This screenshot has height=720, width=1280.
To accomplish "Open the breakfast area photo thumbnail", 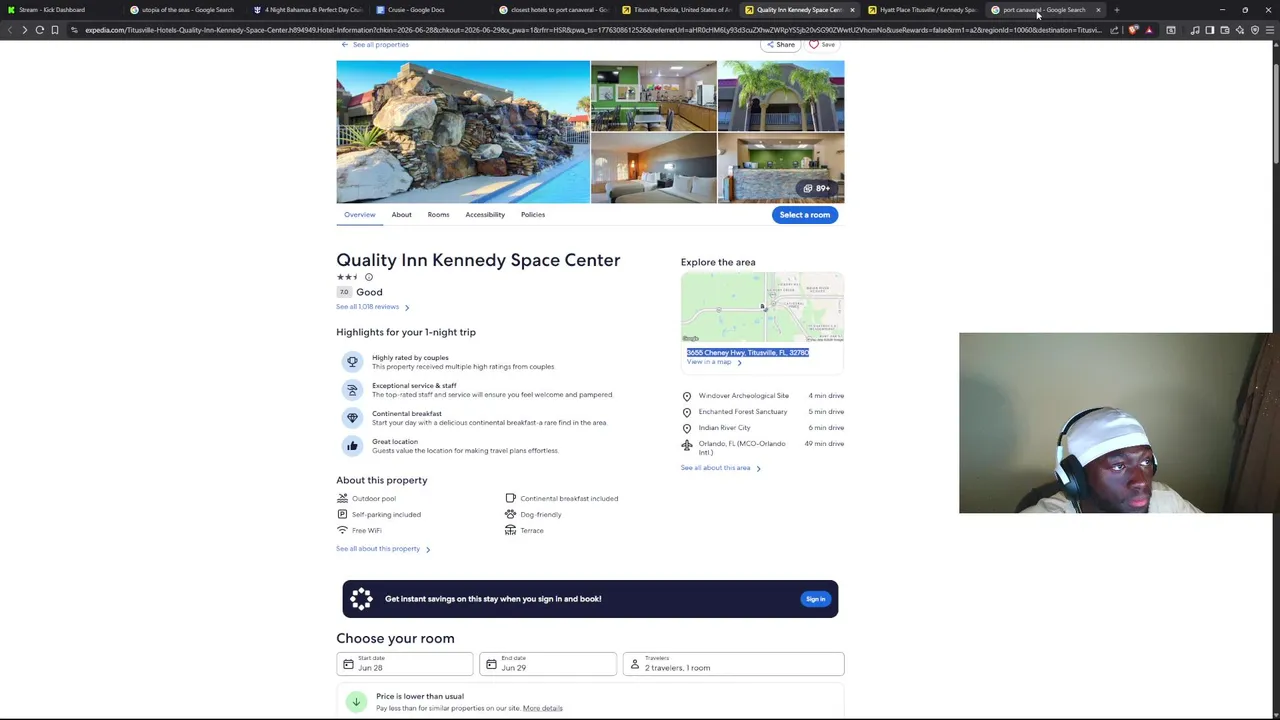I will click(x=654, y=96).
